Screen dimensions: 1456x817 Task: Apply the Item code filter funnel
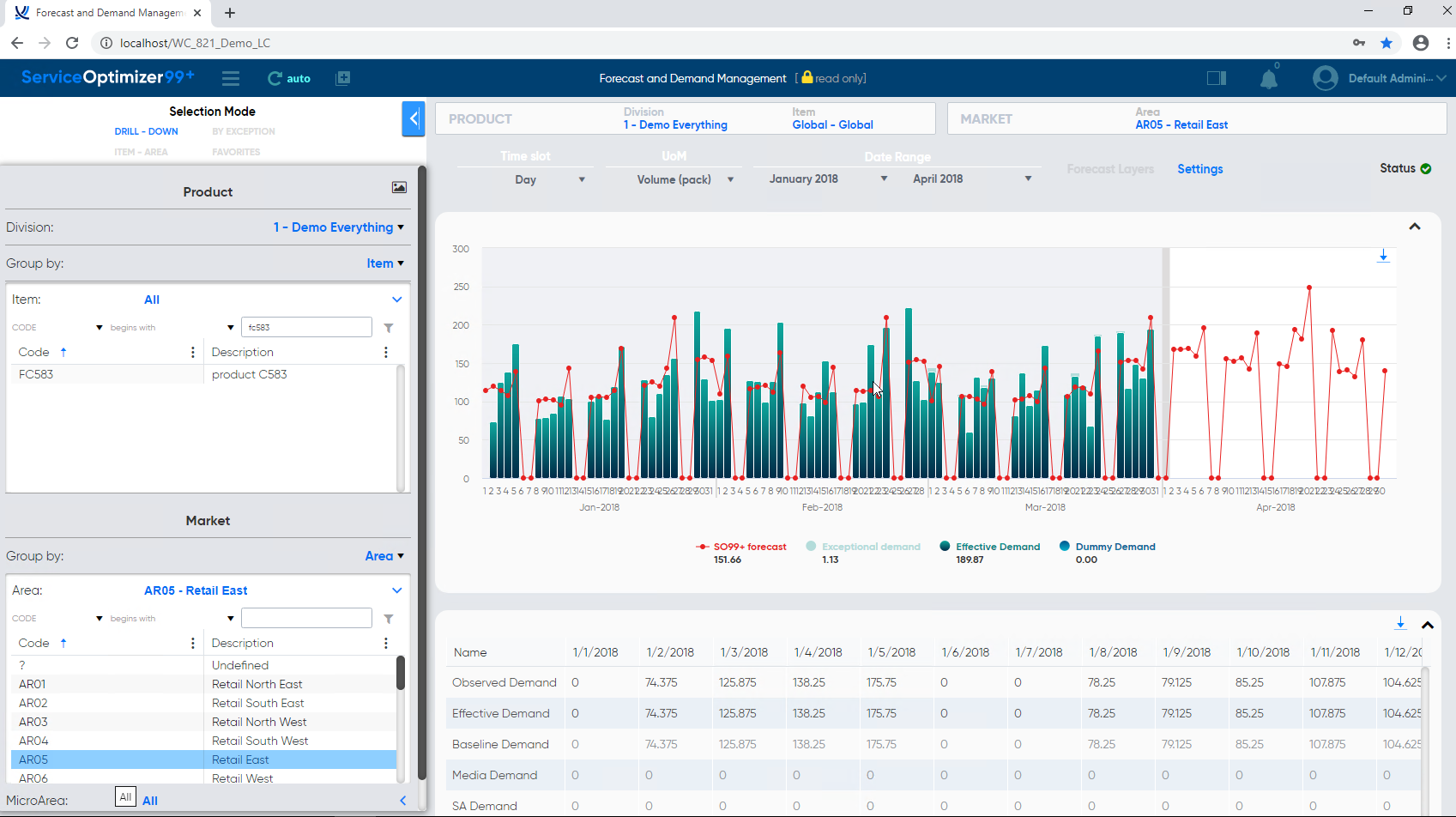tap(389, 328)
